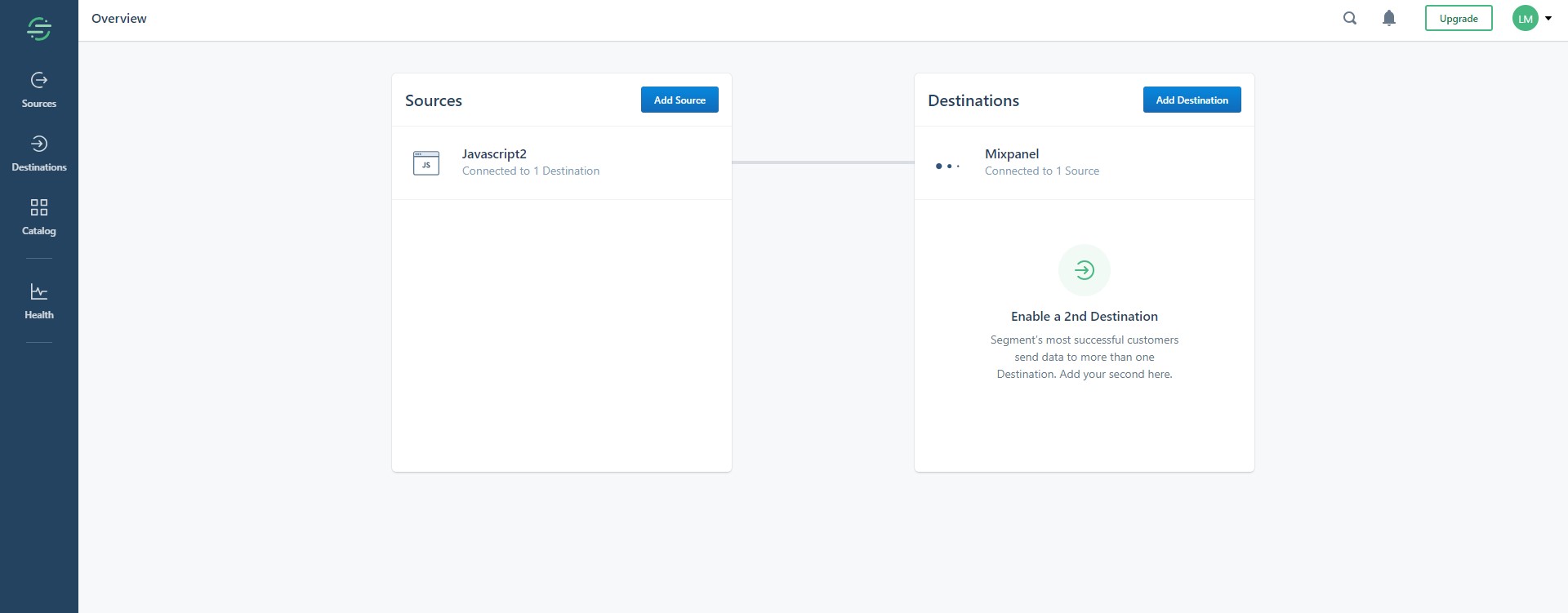The height and width of the screenshot is (613, 1568).
Task: Click the search magnifier icon
Action: 1350,18
